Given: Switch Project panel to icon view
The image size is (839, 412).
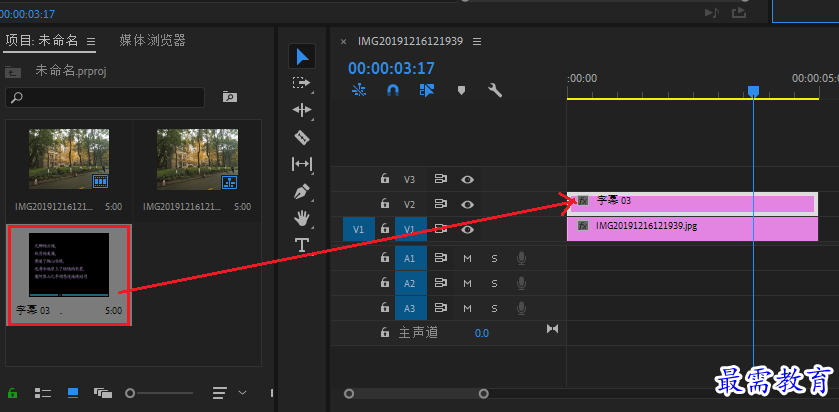Looking at the screenshot, I should [73, 393].
